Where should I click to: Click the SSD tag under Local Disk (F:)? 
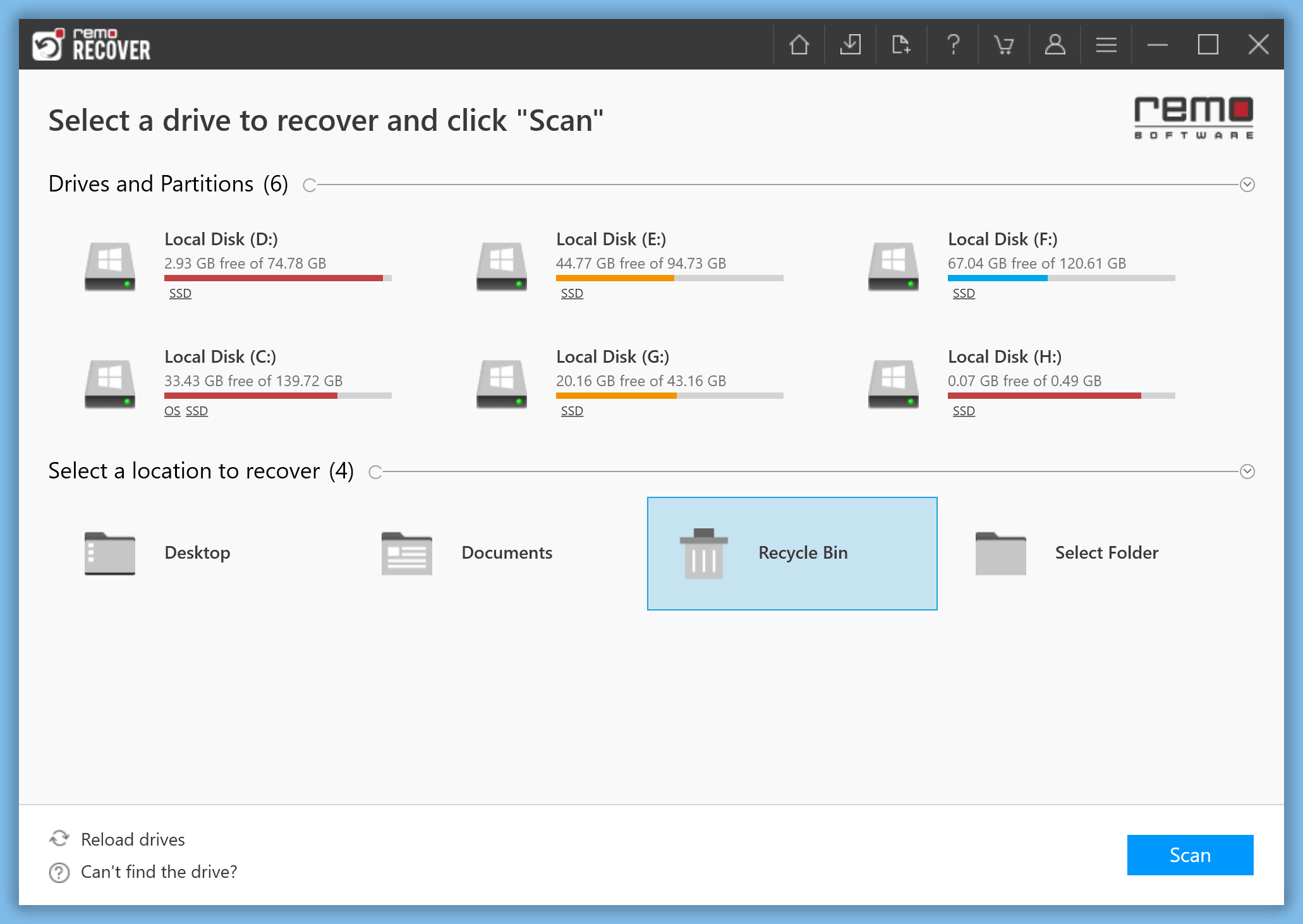coord(964,293)
